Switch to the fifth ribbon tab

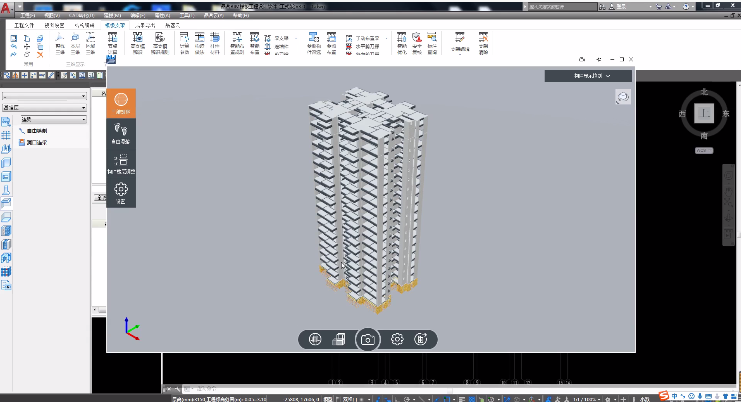click(145, 25)
